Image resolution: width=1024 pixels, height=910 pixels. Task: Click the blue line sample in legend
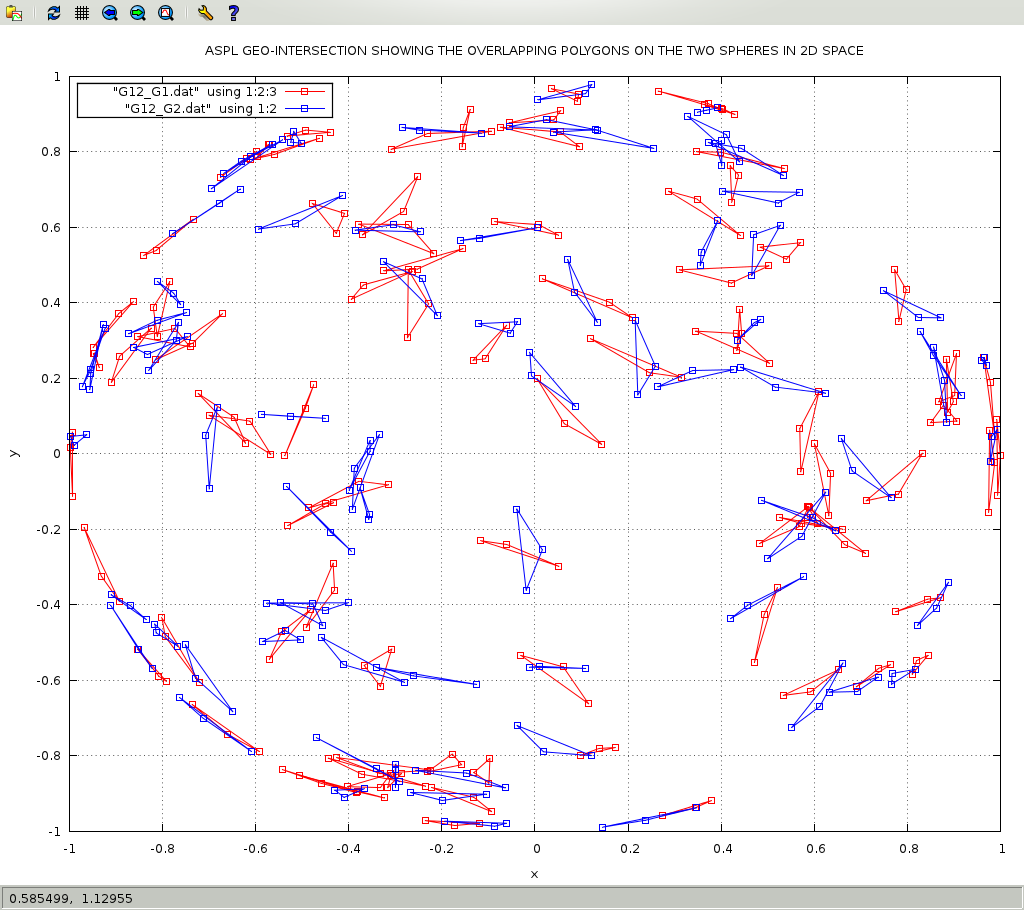pos(305,108)
